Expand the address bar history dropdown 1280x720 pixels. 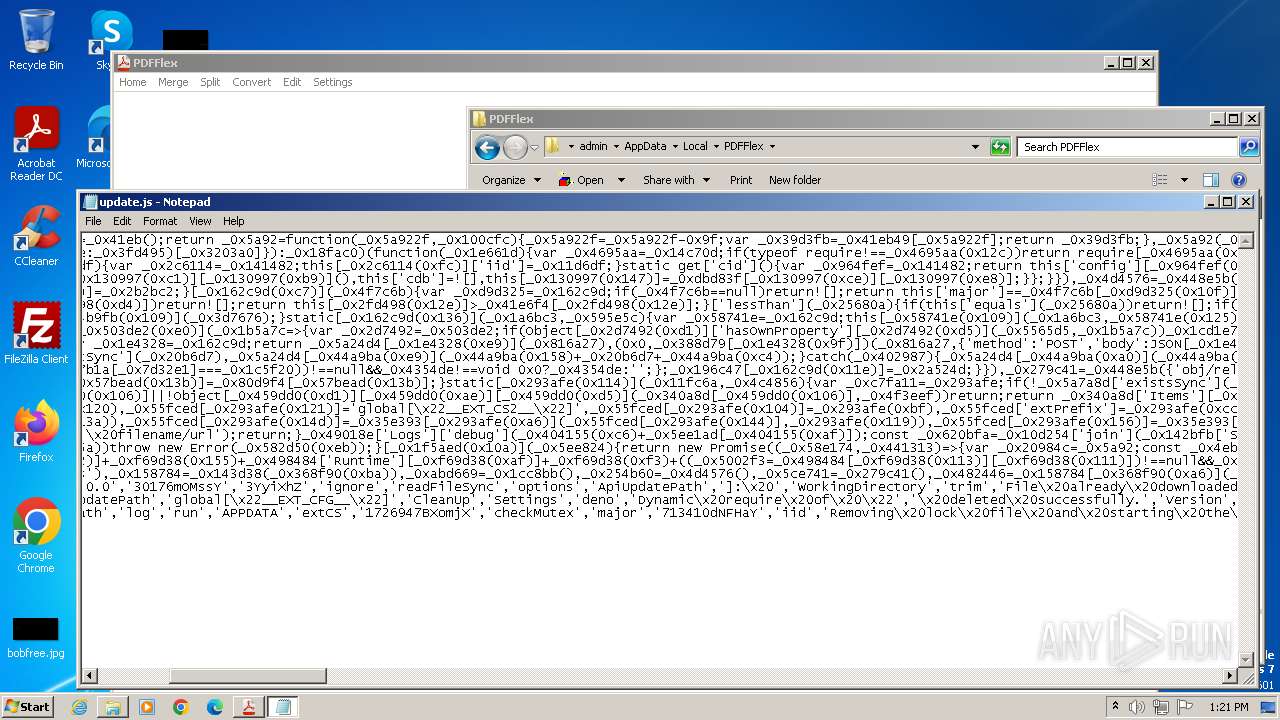click(975, 147)
